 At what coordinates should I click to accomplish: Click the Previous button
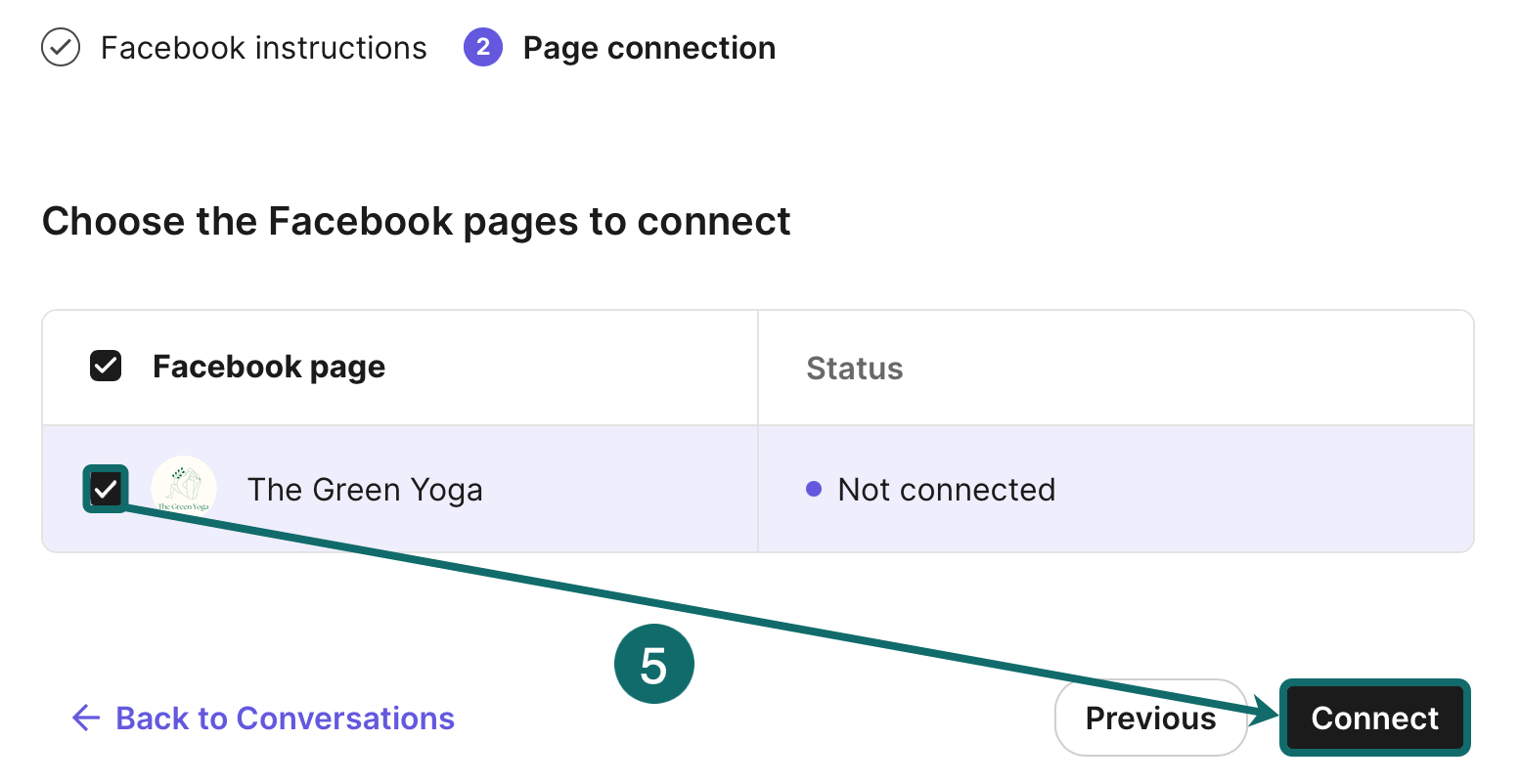coord(1150,718)
